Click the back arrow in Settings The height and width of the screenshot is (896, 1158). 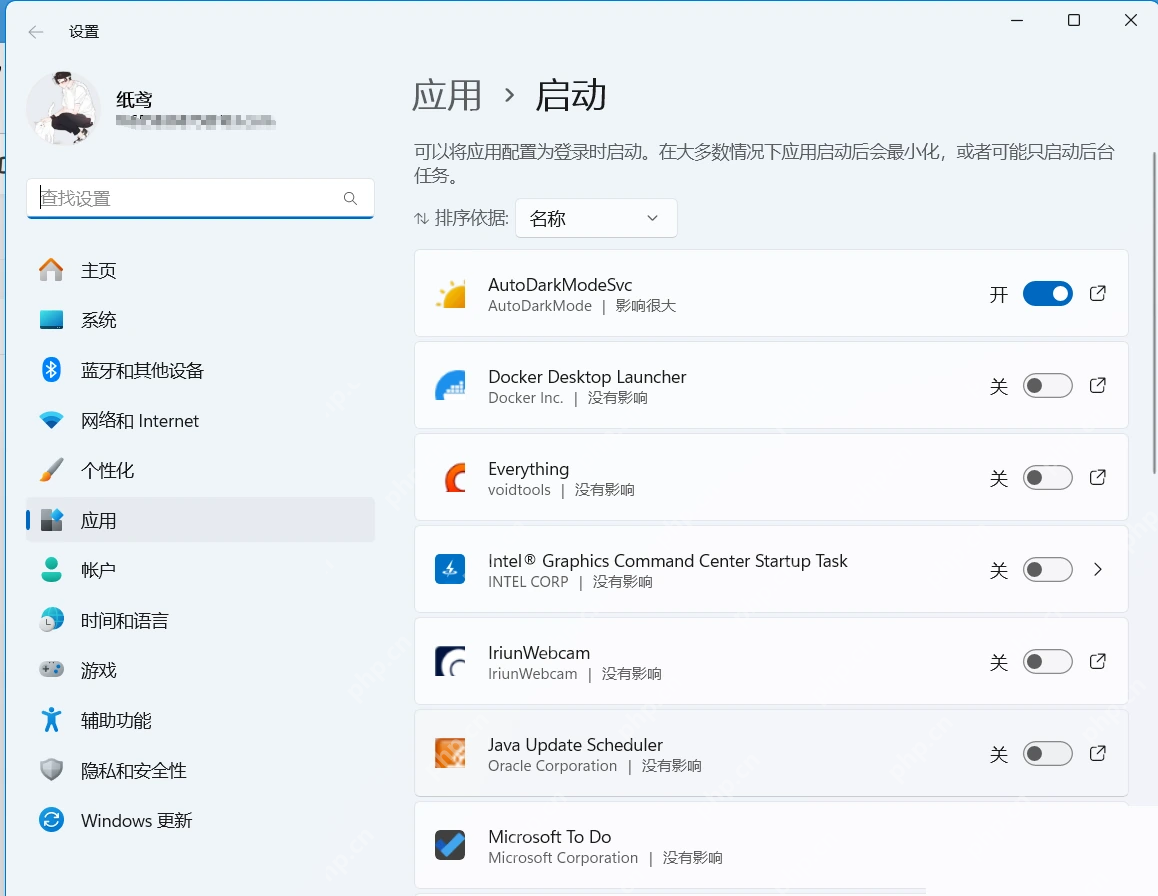[35, 32]
